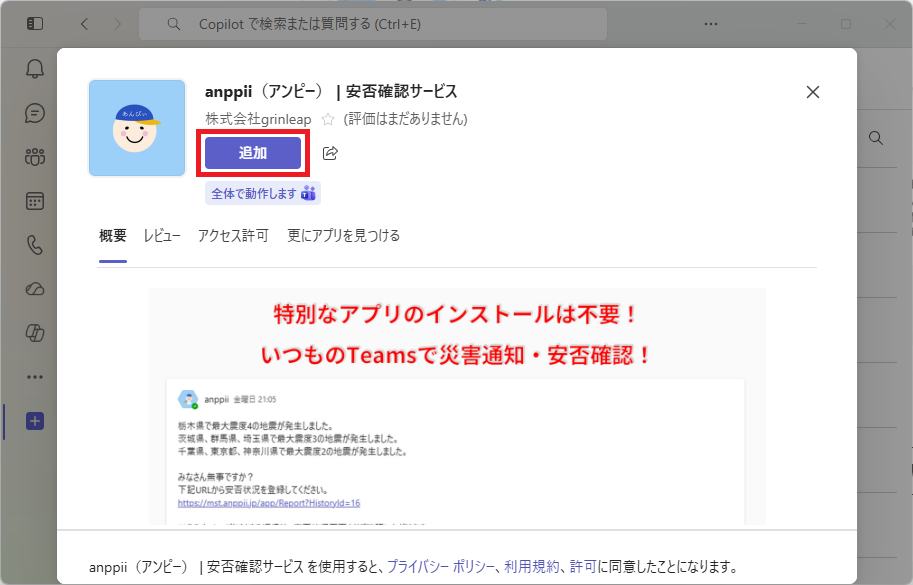The width and height of the screenshot is (913, 585).
Task: Click the anppii app logo thumbnail
Action: coord(137,128)
